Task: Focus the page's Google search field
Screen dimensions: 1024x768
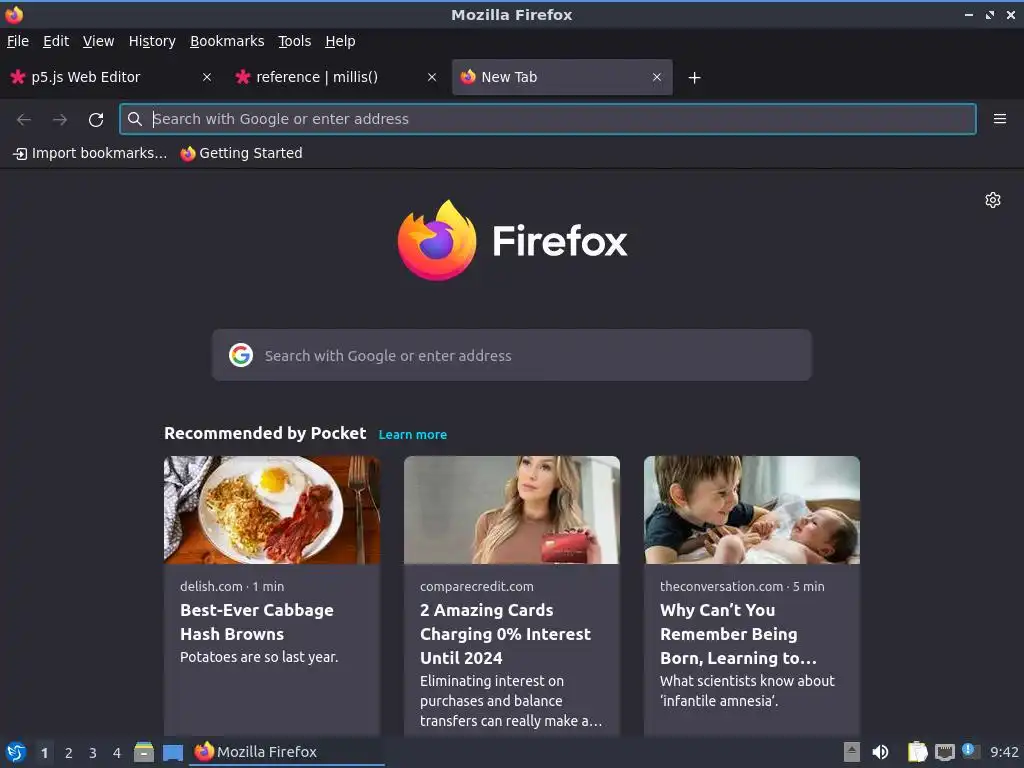Action: [512, 355]
